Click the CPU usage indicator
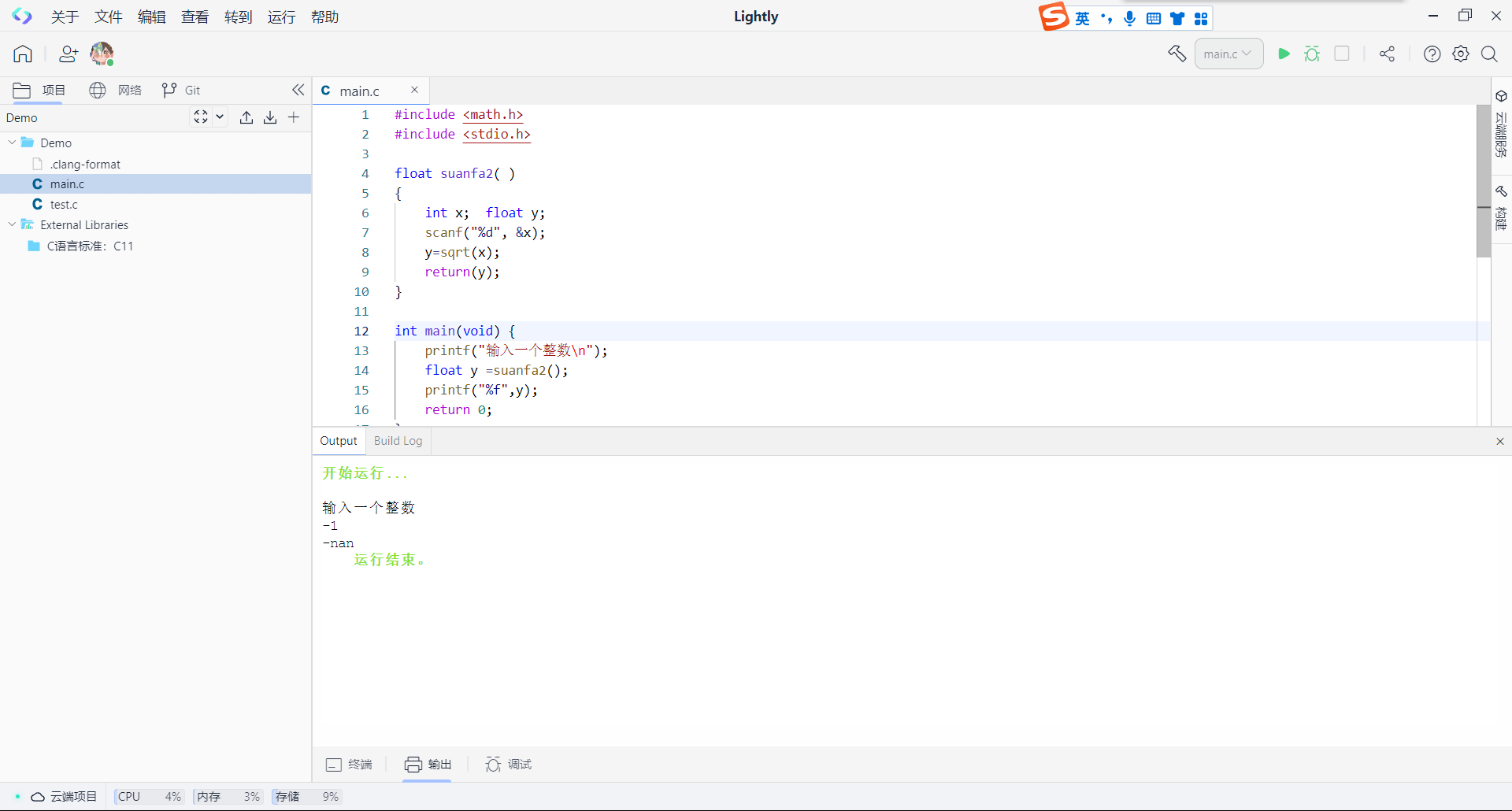1512x811 pixels. [x=149, y=797]
